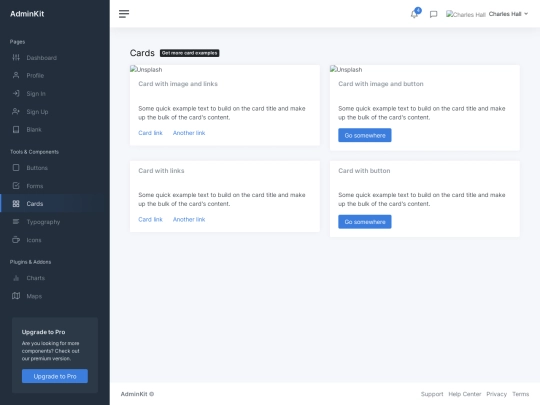
Task: Click Card link in Card with image and links
Action: (x=150, y=133)
